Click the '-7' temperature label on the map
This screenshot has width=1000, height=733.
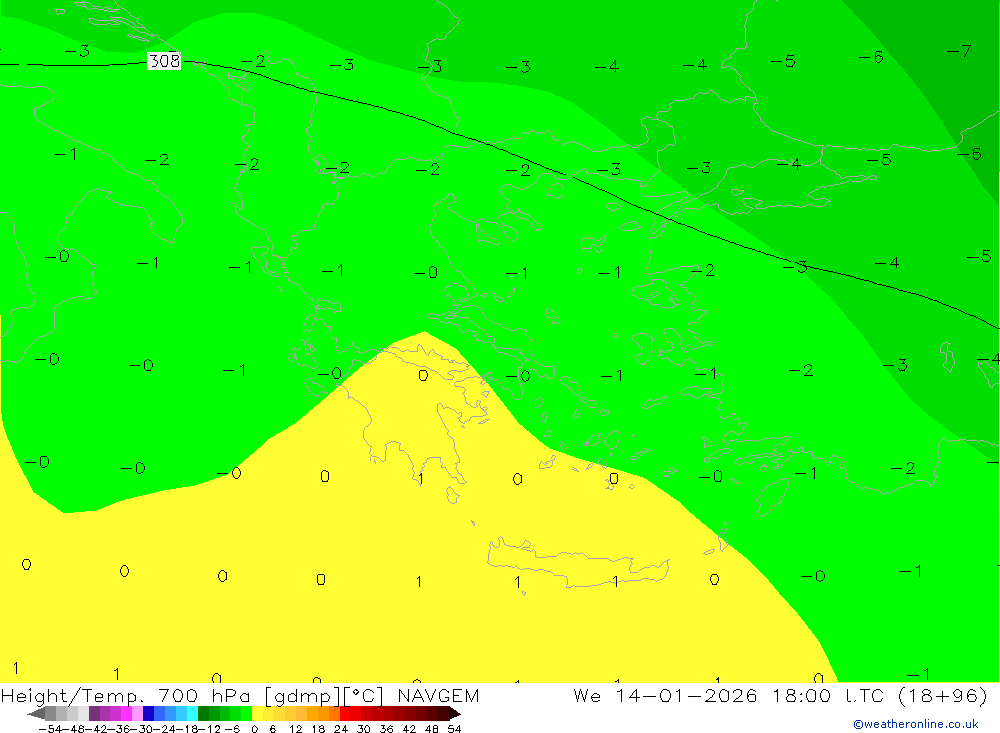click(959, 50)
